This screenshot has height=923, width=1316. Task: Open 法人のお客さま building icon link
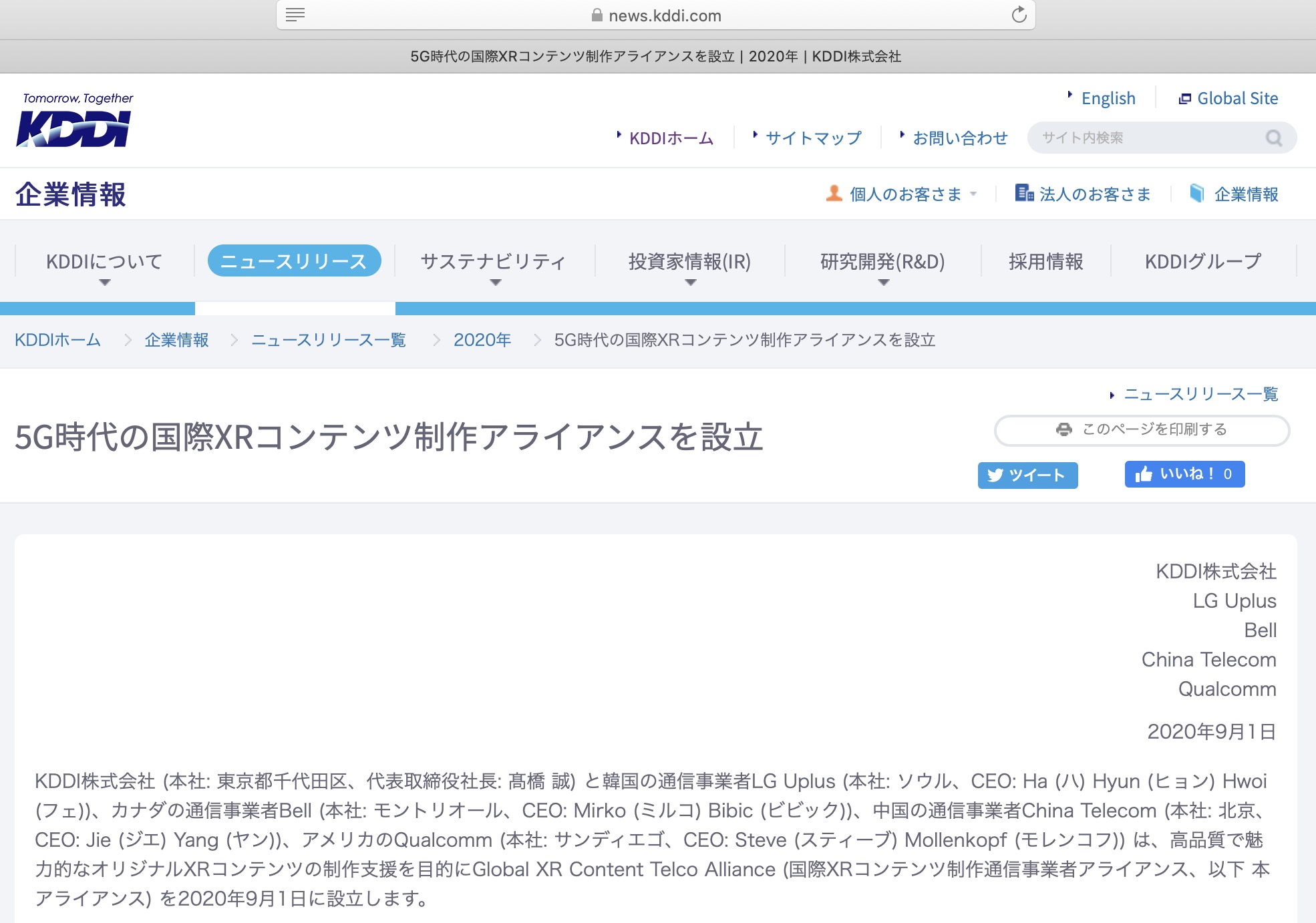[x=1023, y=194]
